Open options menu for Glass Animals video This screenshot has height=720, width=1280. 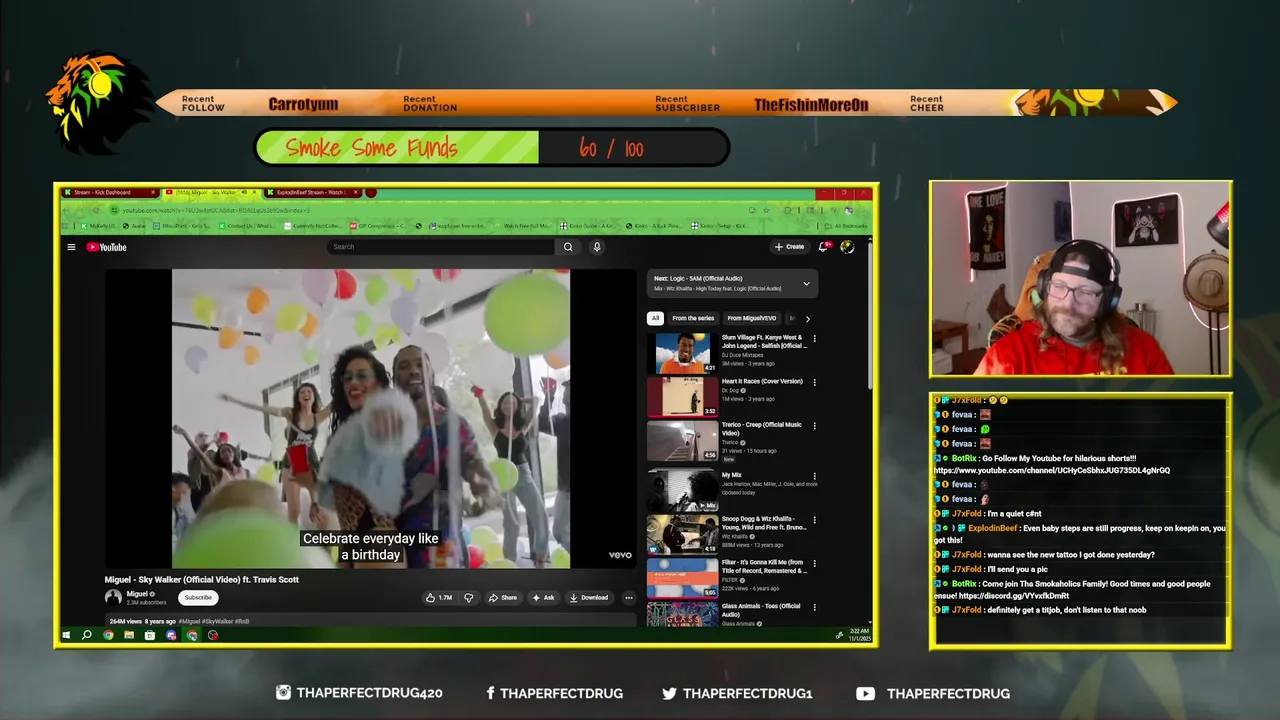click(814, 607)
